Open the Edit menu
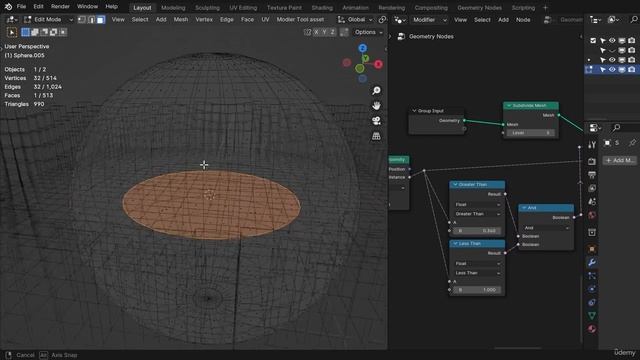The image size is (640, 360). pyautogui.click(x=38, y=7)
